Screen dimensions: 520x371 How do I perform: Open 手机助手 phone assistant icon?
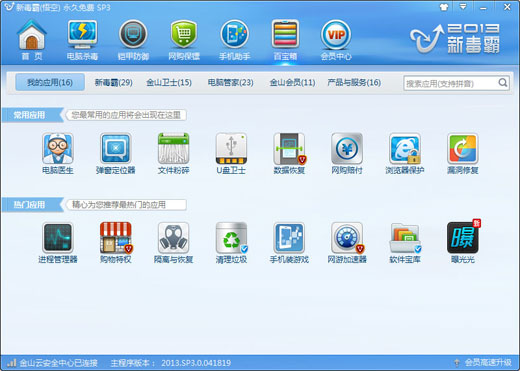234,40
